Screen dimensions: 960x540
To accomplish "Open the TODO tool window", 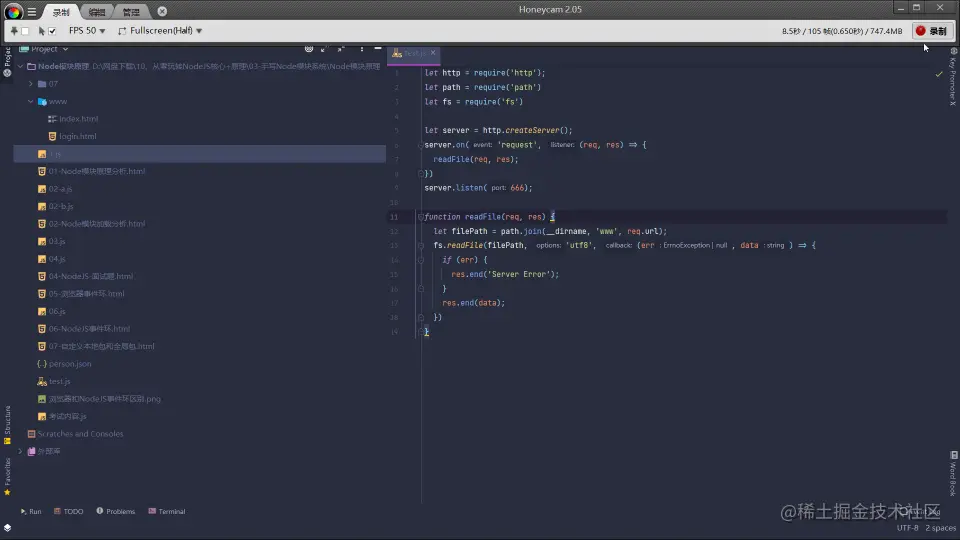I will click(68, 511).
